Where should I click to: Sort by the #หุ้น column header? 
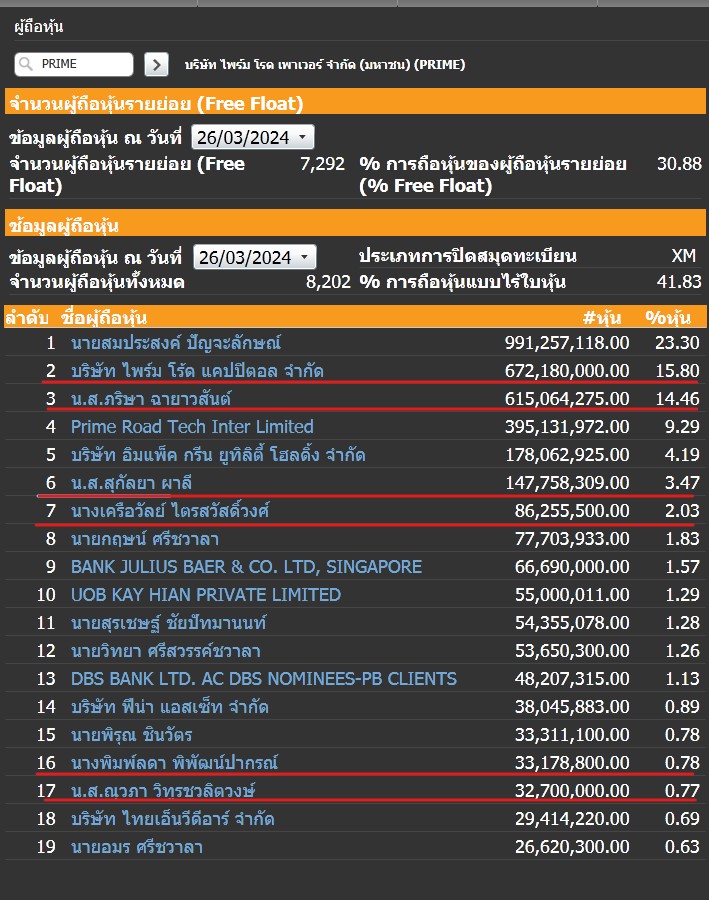(601, 318)
